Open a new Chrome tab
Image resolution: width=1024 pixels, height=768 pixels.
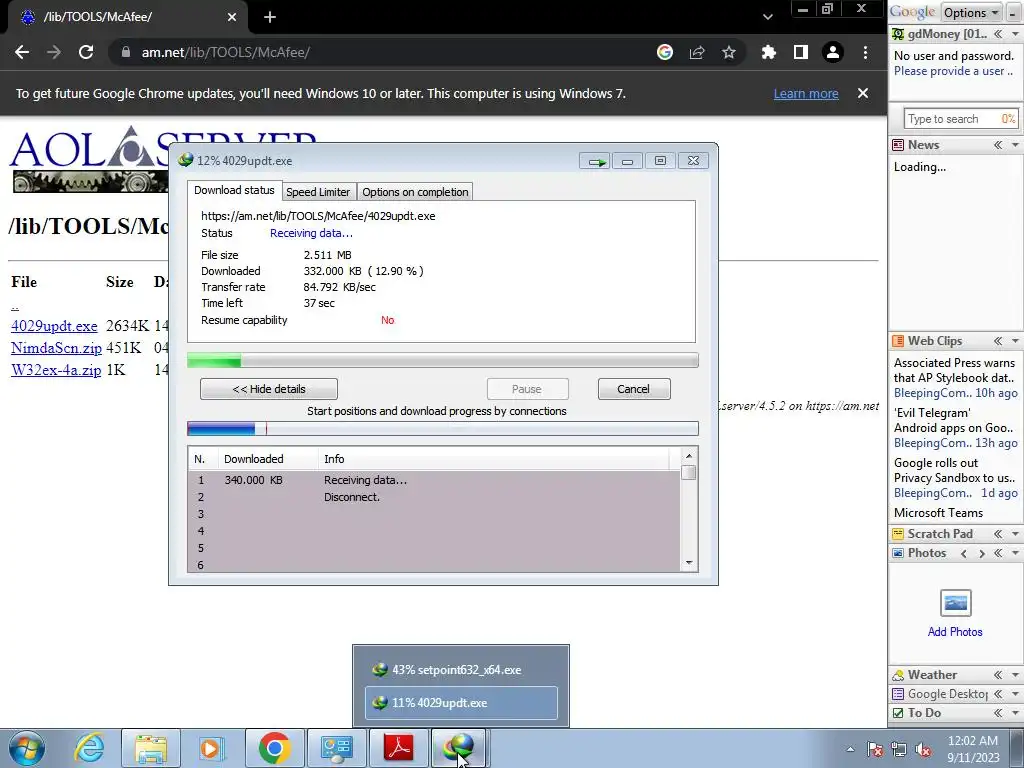tap(270, 17)
